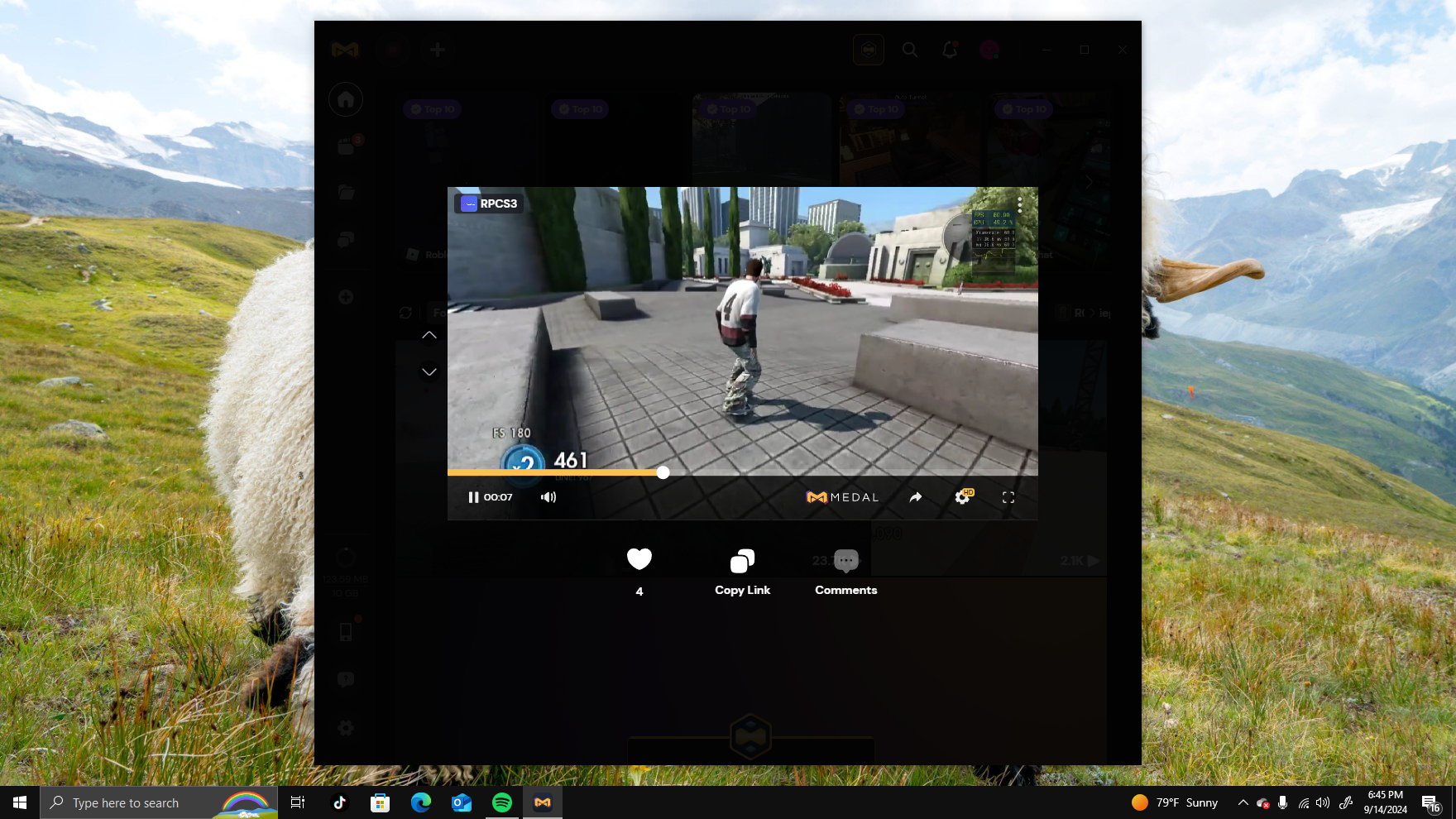This screenshot has height=819, width=1456.
Task: Pause the video clip
Action: 473,497
